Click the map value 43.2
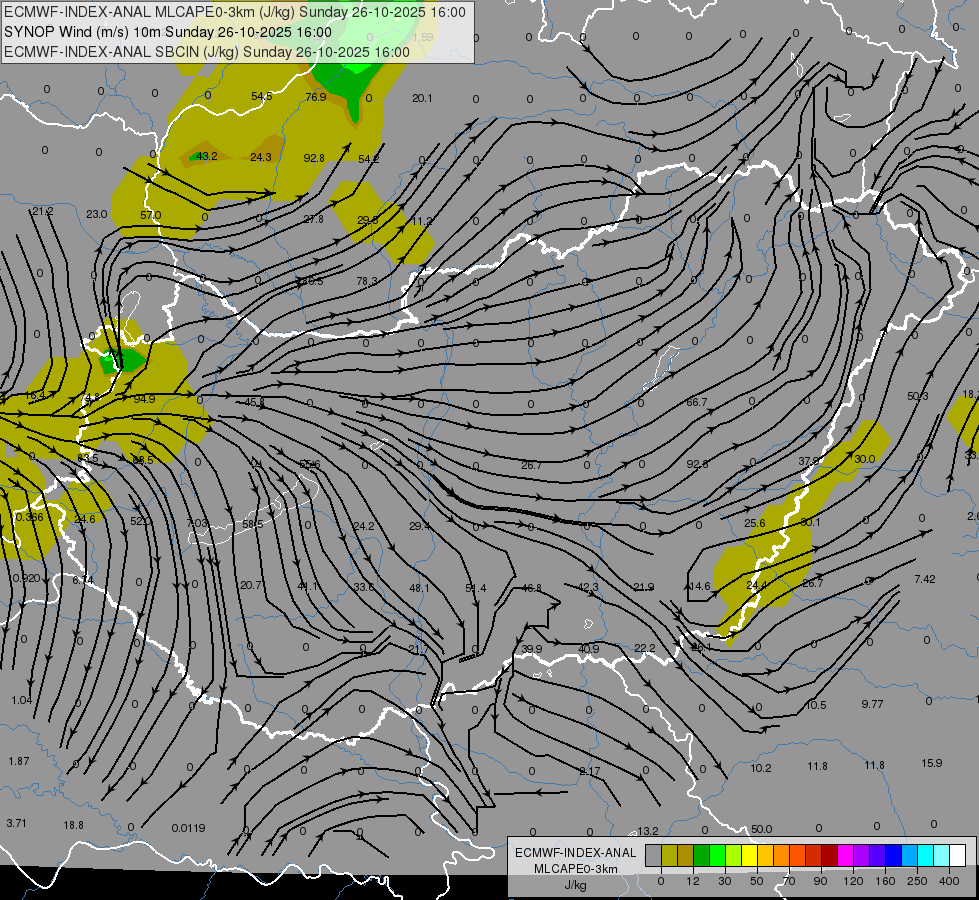Image resolution: width=979 pixels, height=900 pixels. coord(207,156)
